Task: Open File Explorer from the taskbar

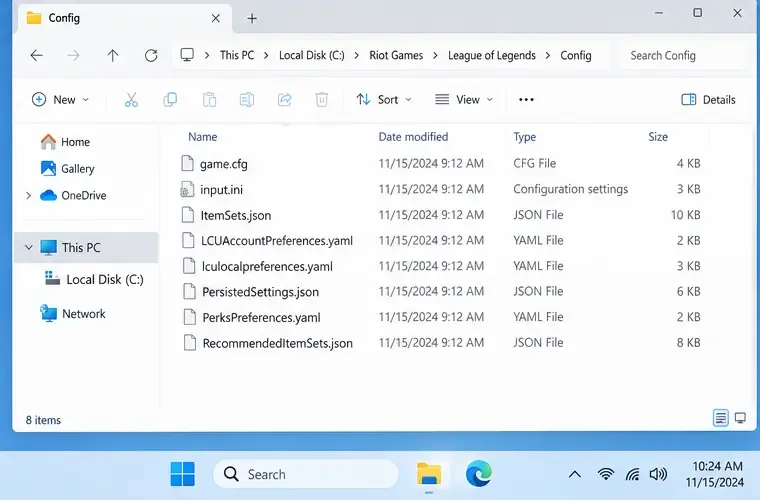Action: point(429,474)
